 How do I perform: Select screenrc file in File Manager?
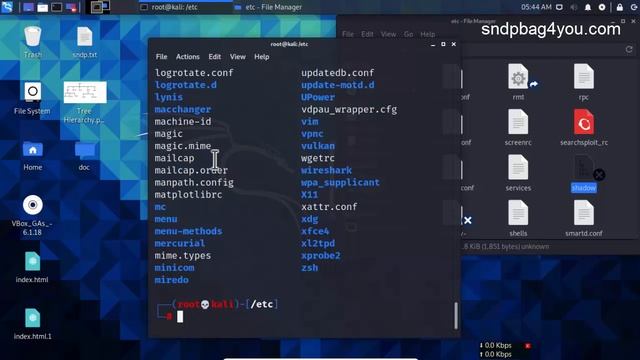point(518,127)
